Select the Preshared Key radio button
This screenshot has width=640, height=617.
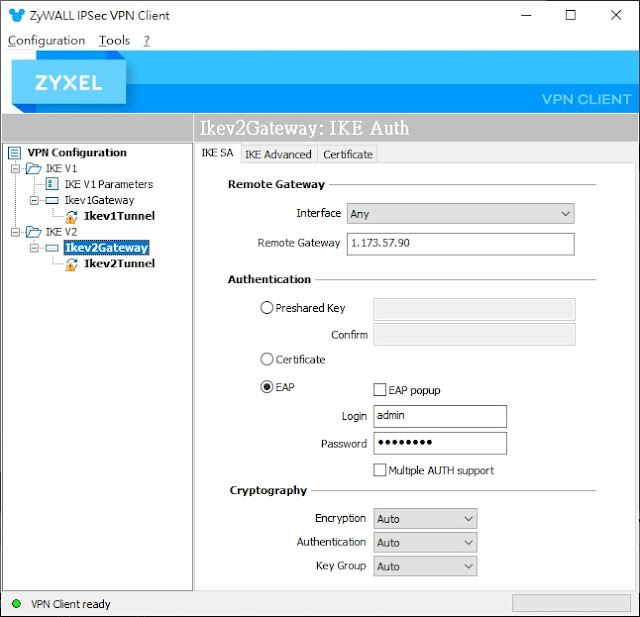tap(267, 307)
